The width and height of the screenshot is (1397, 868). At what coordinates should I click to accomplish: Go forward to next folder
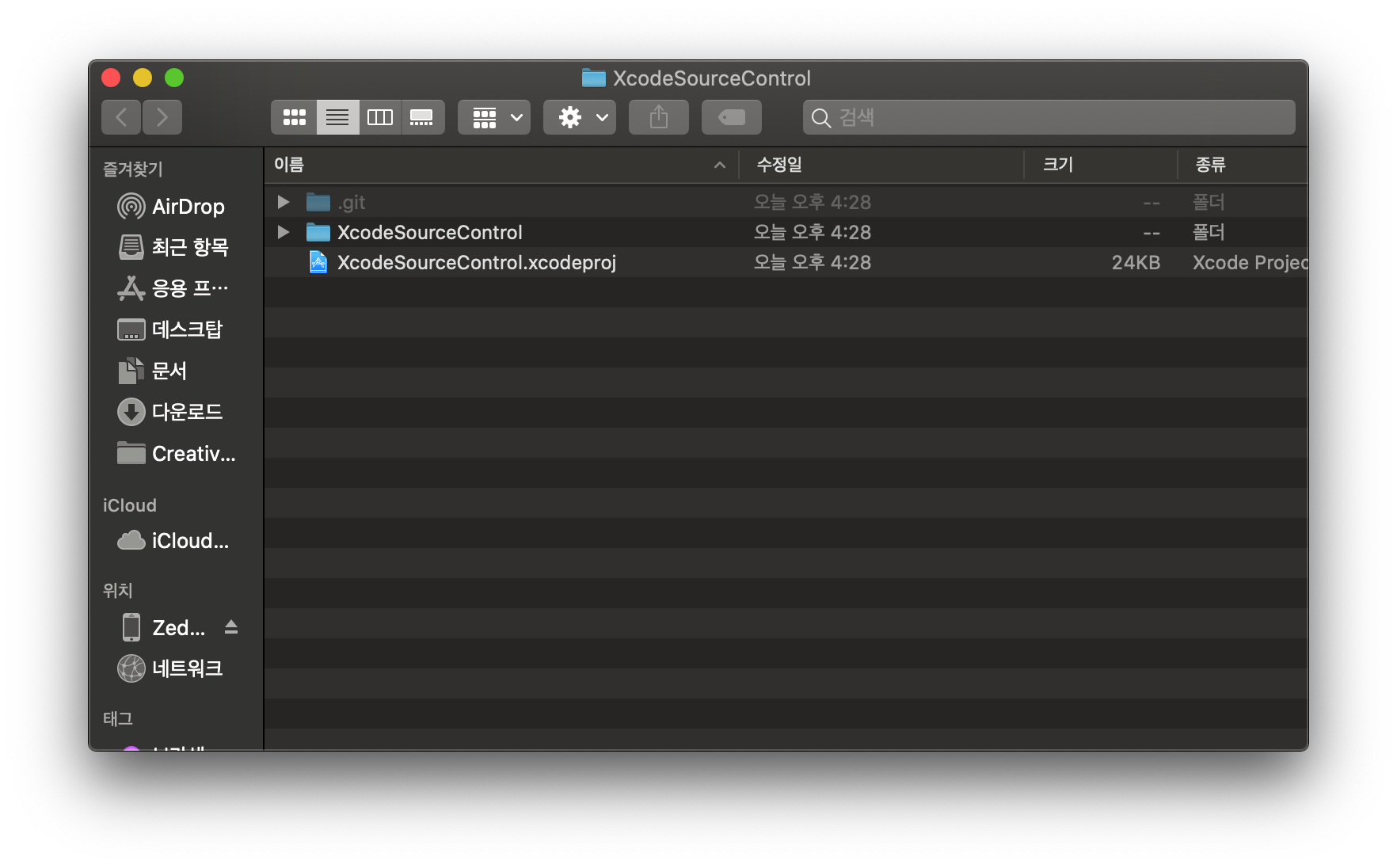tap(162, 117)
